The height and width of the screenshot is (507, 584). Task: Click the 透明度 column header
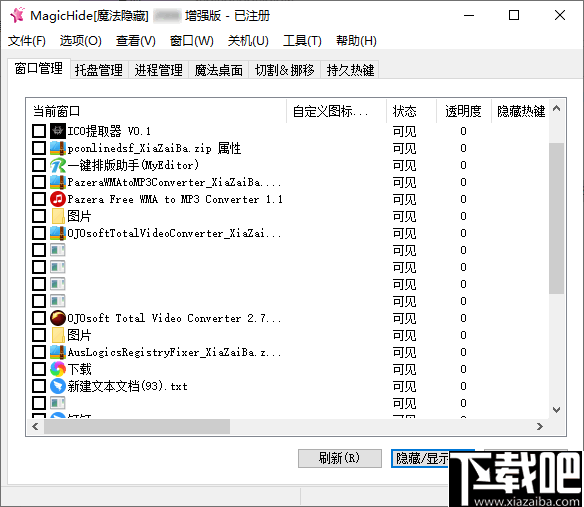click(x=464, y=111)
